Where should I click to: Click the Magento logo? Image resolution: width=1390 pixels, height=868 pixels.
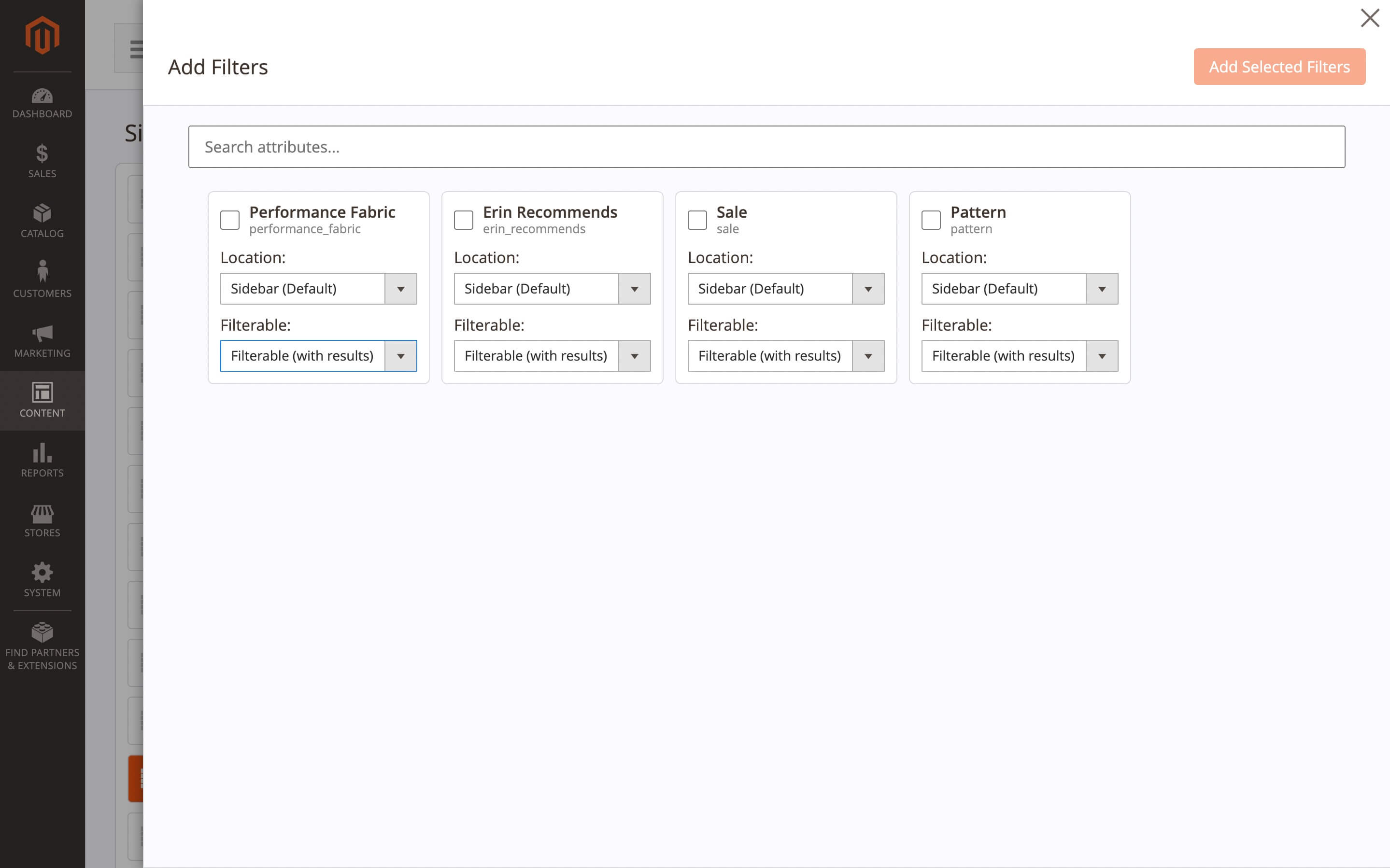coord(42,36)
